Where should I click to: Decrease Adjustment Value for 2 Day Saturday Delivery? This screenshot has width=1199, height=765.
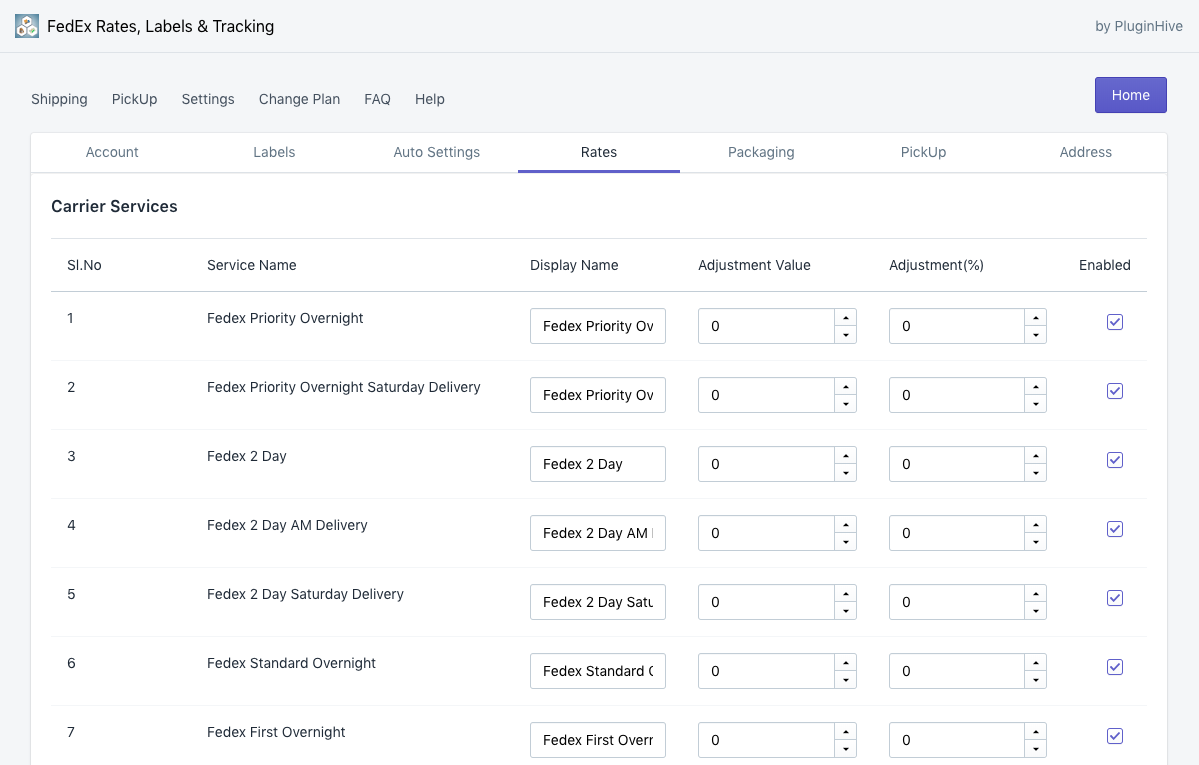[x=845, y=611]
